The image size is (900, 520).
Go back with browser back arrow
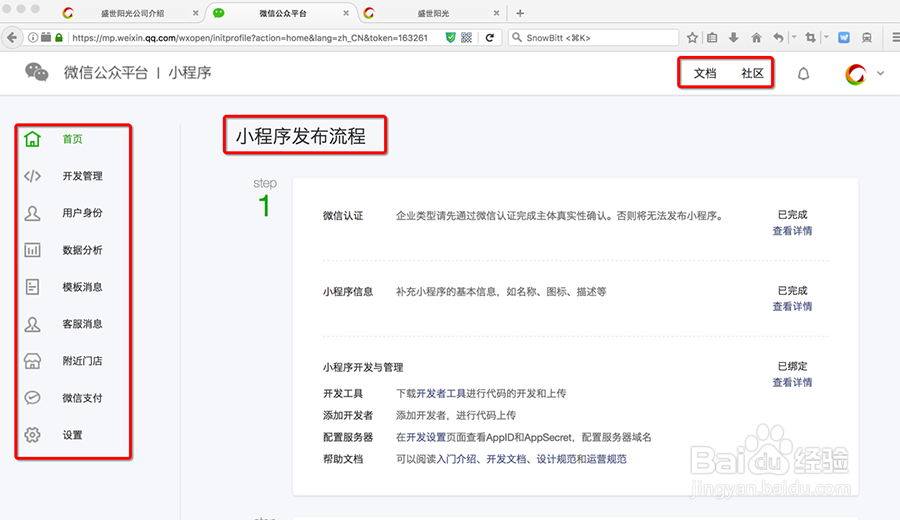click(x=11, y=38)
